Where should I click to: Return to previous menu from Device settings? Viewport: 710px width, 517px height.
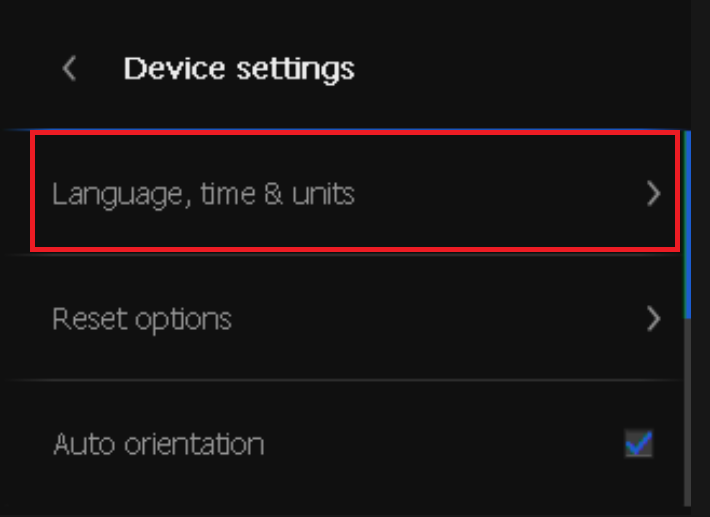click(69, 69)
